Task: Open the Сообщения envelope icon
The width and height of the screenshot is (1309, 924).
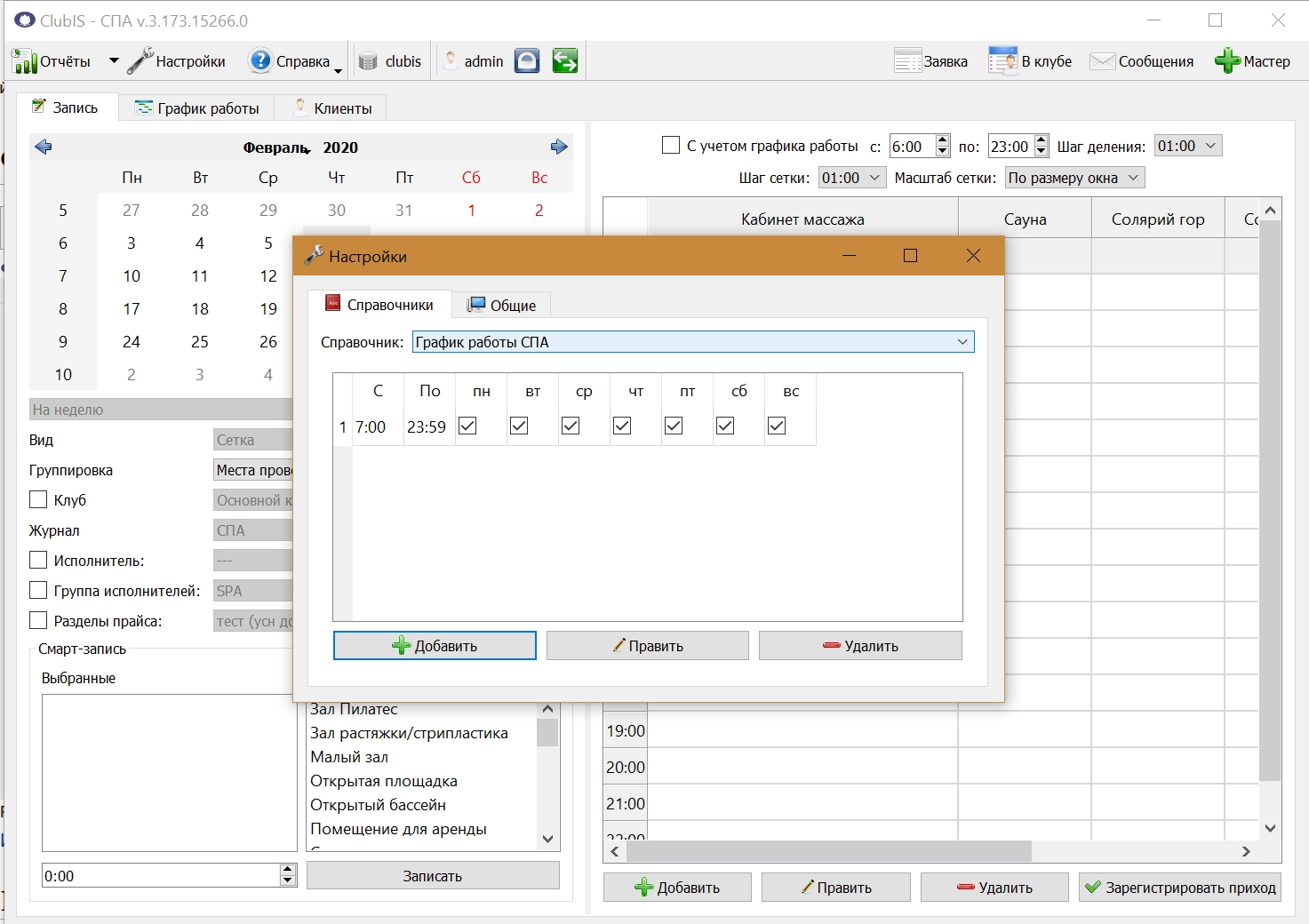Action: [x=1102, y=61]
